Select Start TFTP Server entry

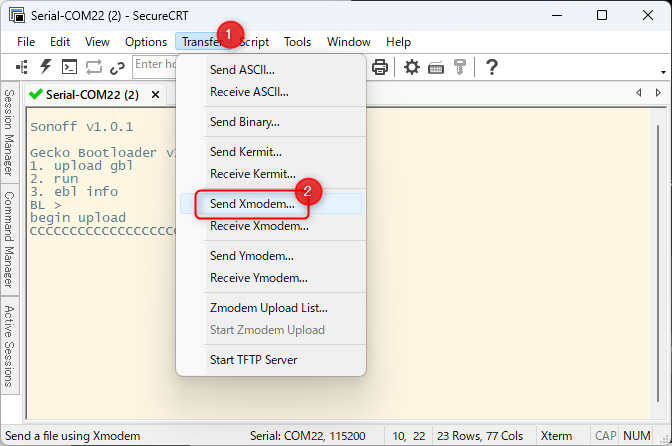(271, 359)
